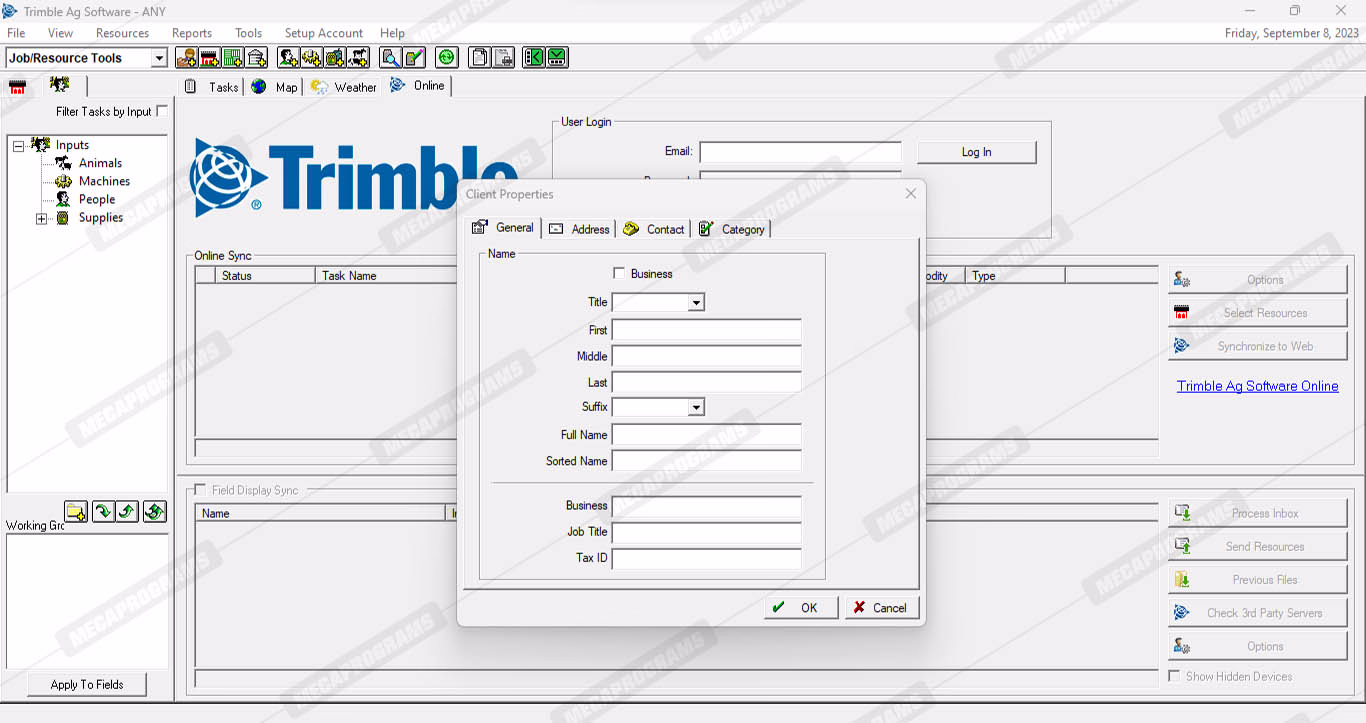Viewport: 1366px width, 723px height.
Task: Click the magnifier find toolbar icon
Action: coord(391,58)
